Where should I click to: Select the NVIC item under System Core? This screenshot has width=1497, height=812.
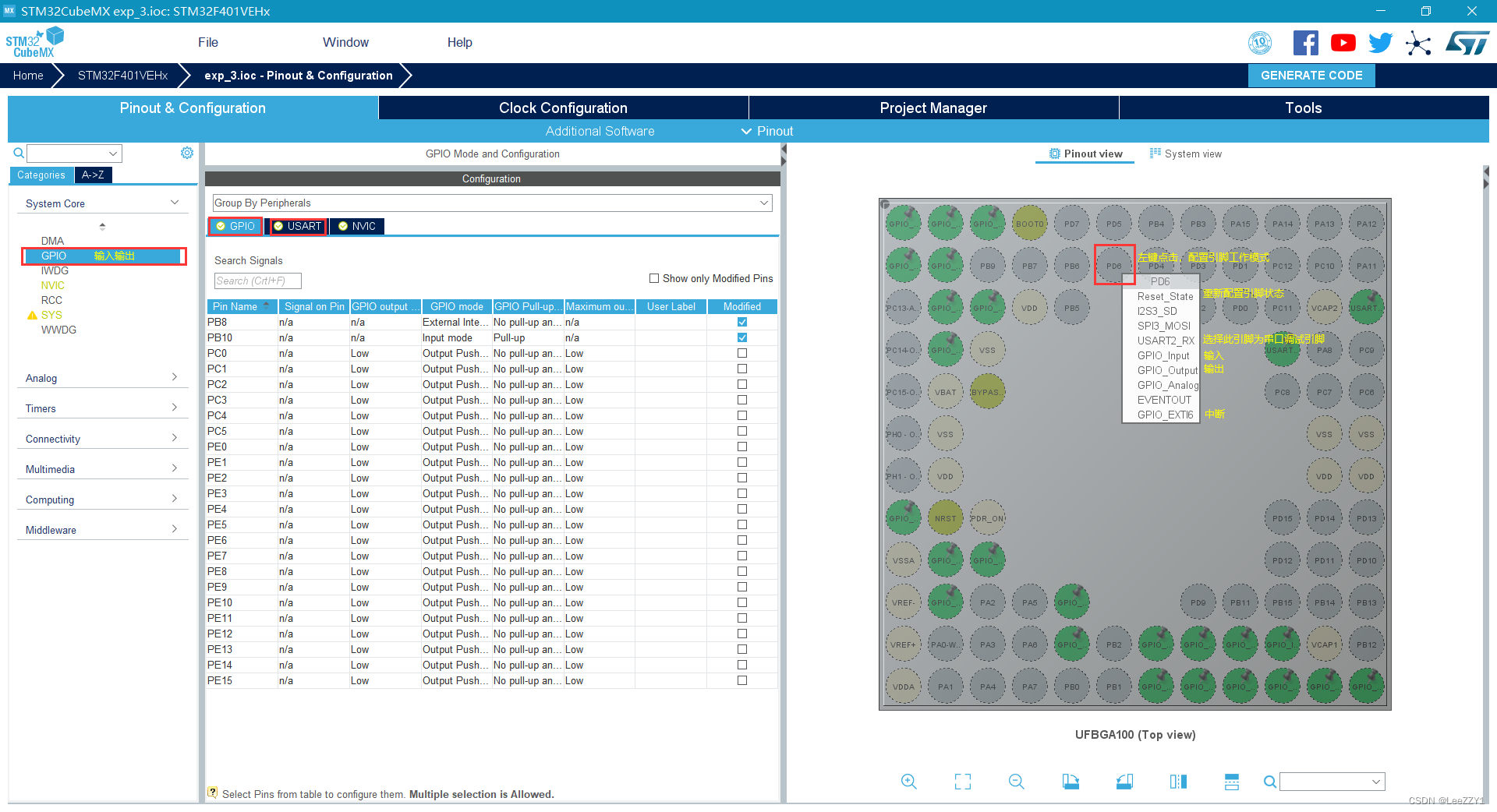pyautogui.click(x=53, y=285)
